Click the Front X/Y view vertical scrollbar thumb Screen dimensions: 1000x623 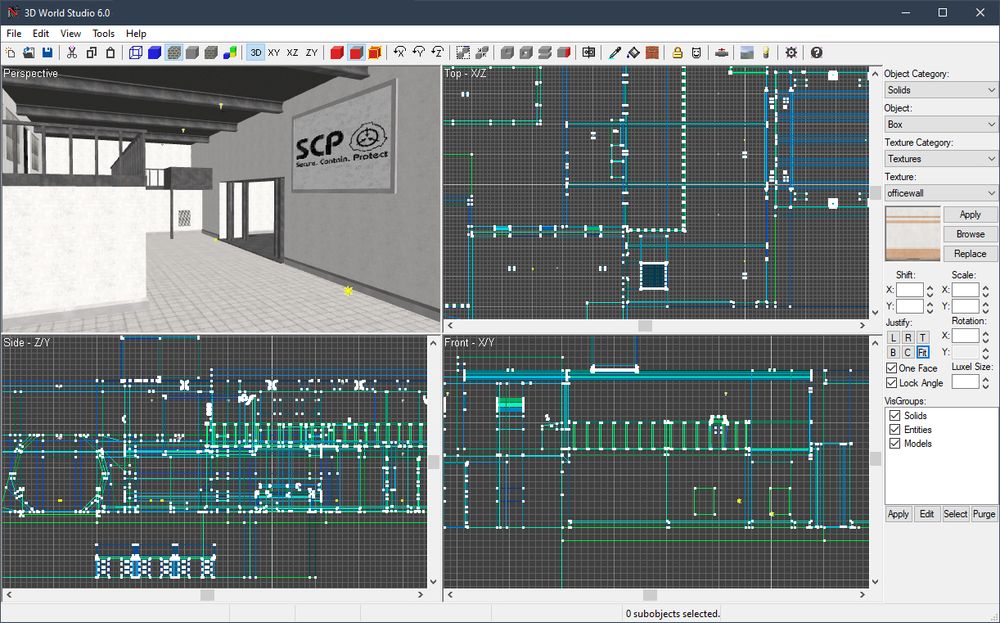tap(875, 458)
